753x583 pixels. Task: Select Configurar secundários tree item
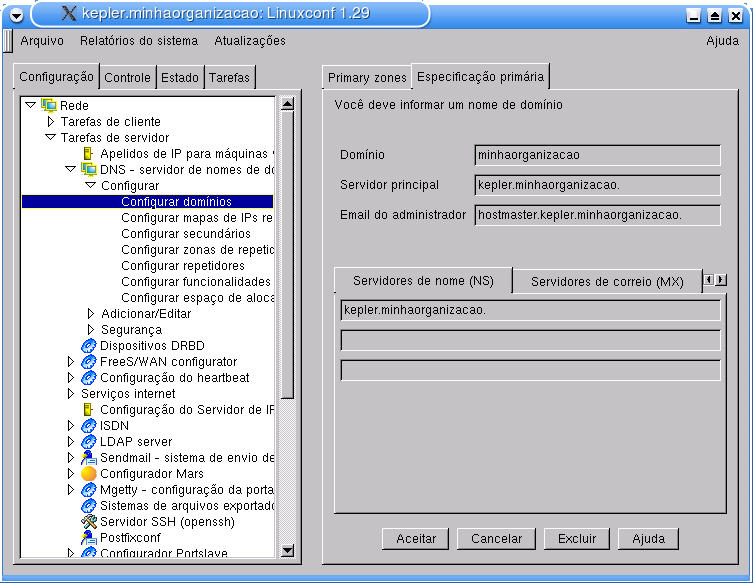point(186,234)
